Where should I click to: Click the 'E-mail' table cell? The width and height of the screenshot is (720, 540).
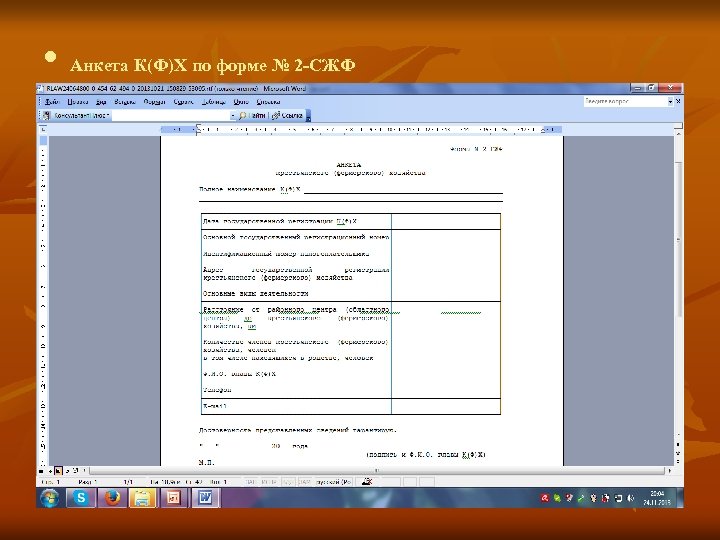[296, 406]
